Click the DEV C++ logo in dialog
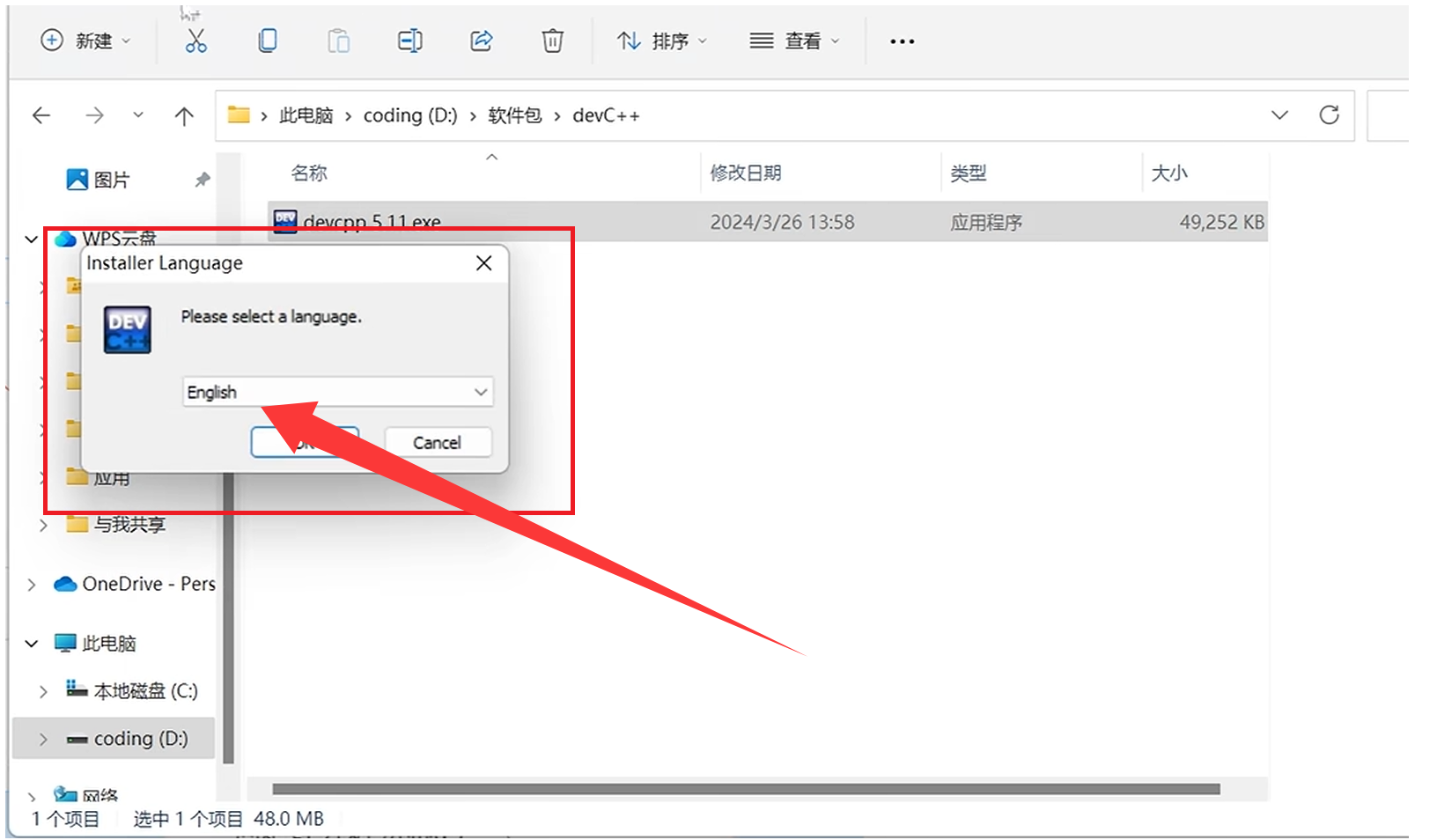 pos(127,329)
